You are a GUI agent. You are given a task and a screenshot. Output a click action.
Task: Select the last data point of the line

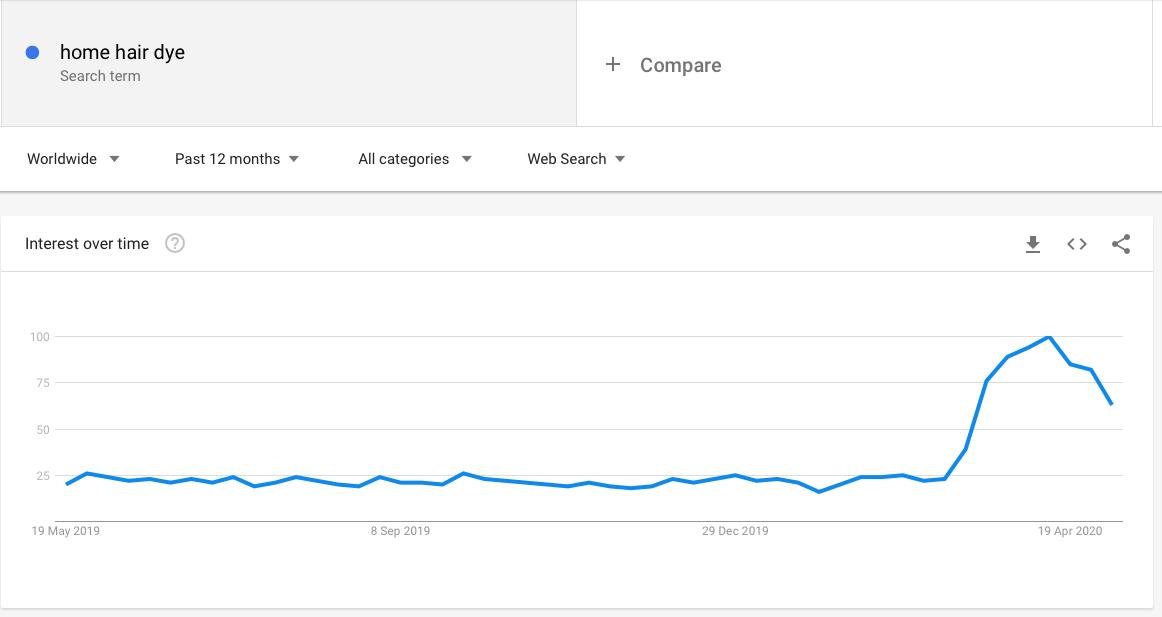click(1112, 404)
